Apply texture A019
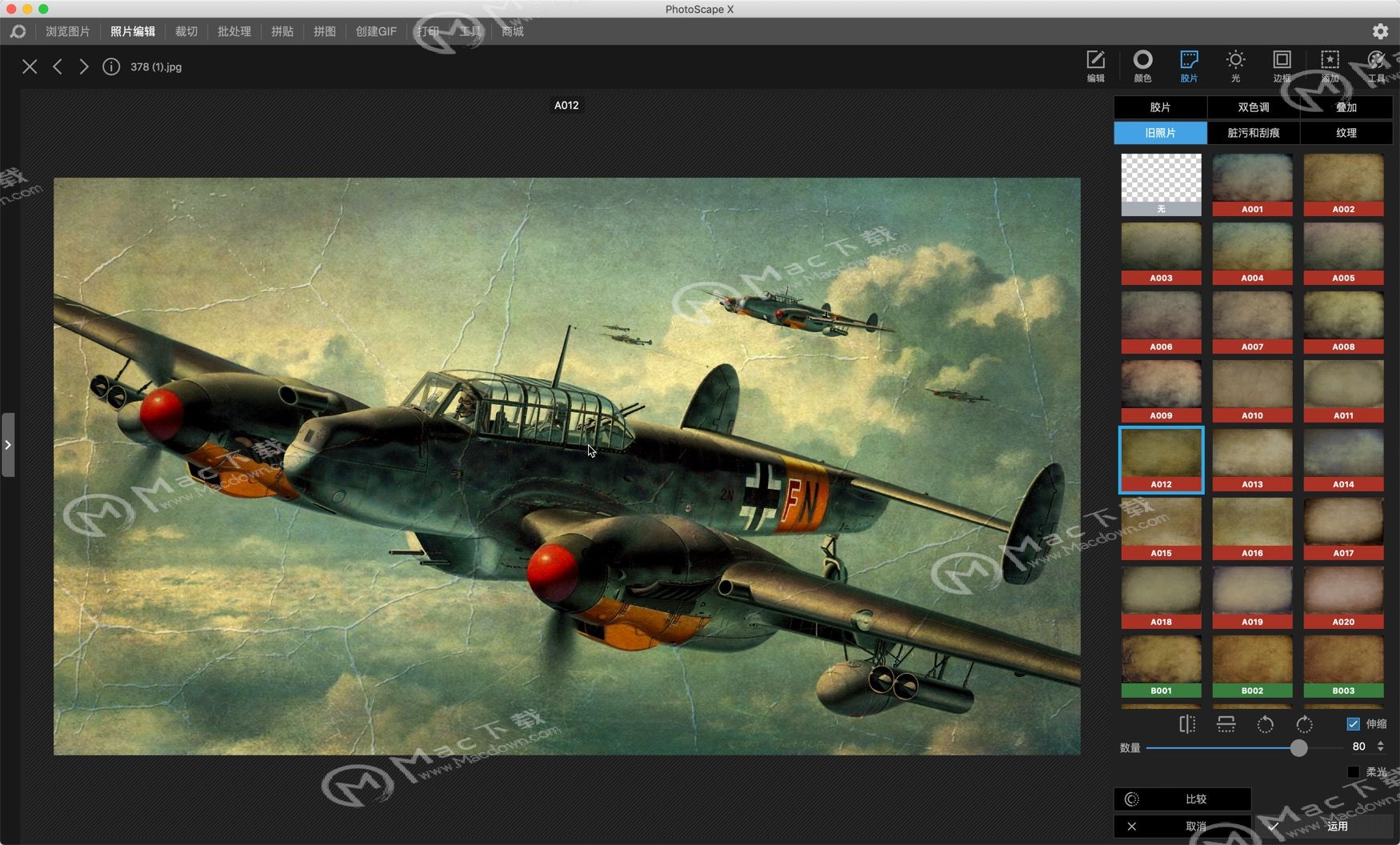Viewport: 1400px width, 845px height. click(1252, 598)
